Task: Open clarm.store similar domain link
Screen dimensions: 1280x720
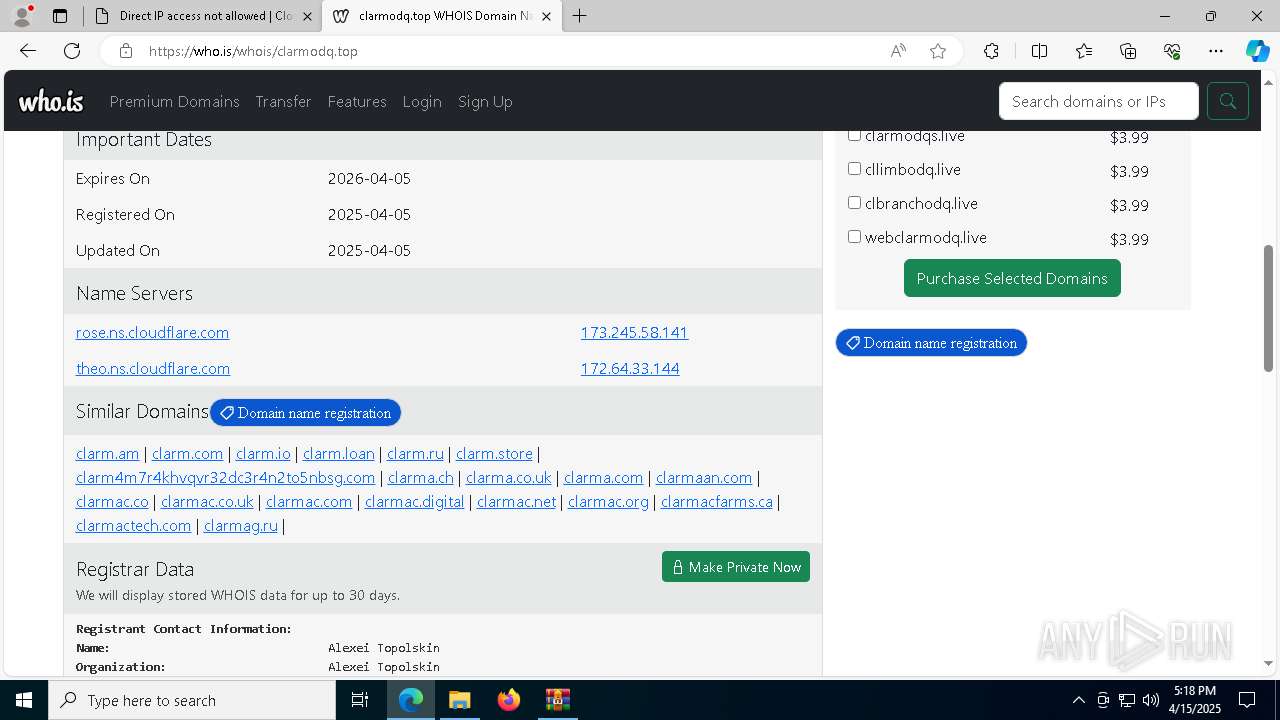Action: point(494,453)
